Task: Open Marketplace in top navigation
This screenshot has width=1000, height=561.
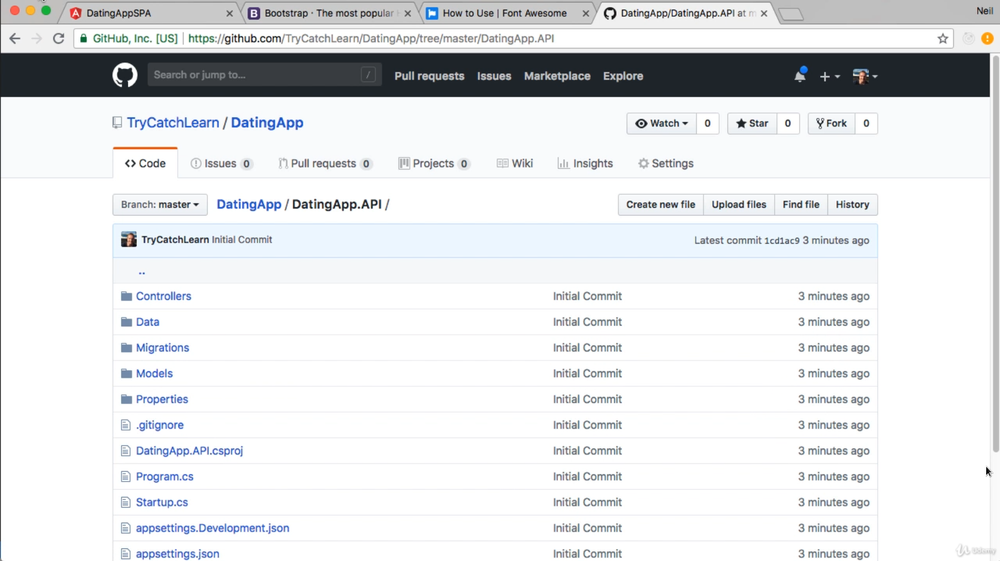Action: 557,76
